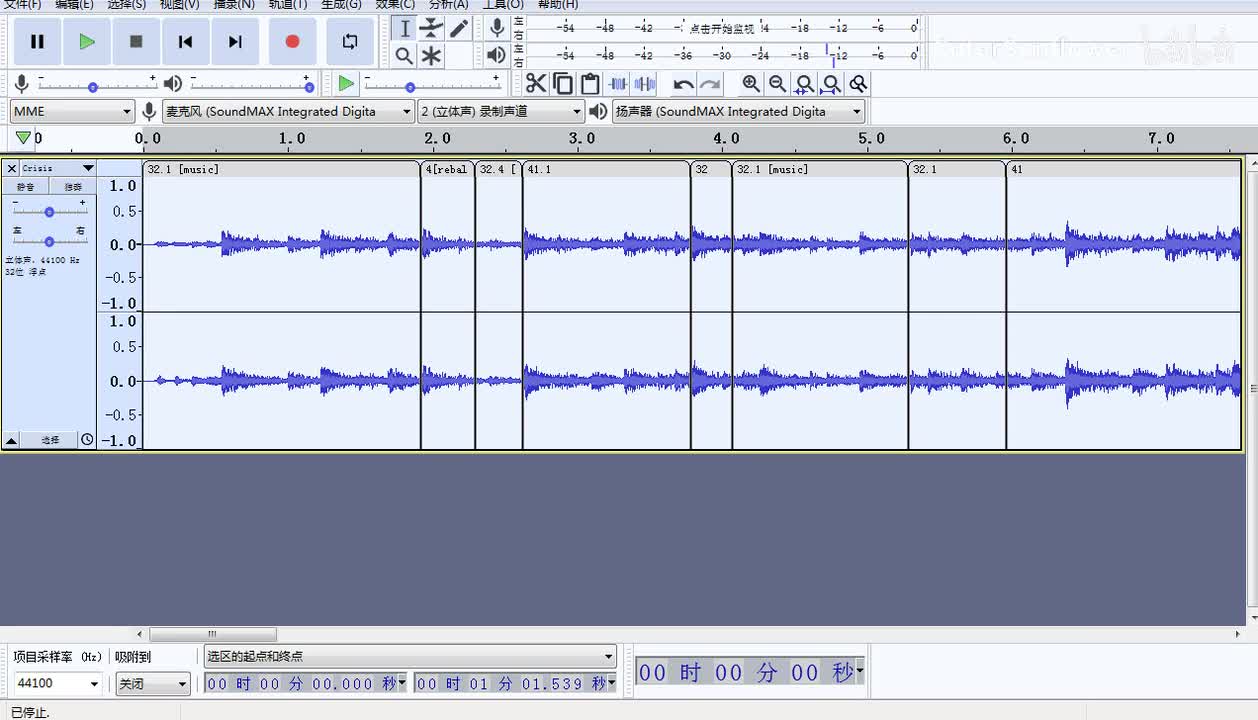The image size is (1258, 720).
Task: Close the Crisis track with the X button
Action: [x=11, y=168]
